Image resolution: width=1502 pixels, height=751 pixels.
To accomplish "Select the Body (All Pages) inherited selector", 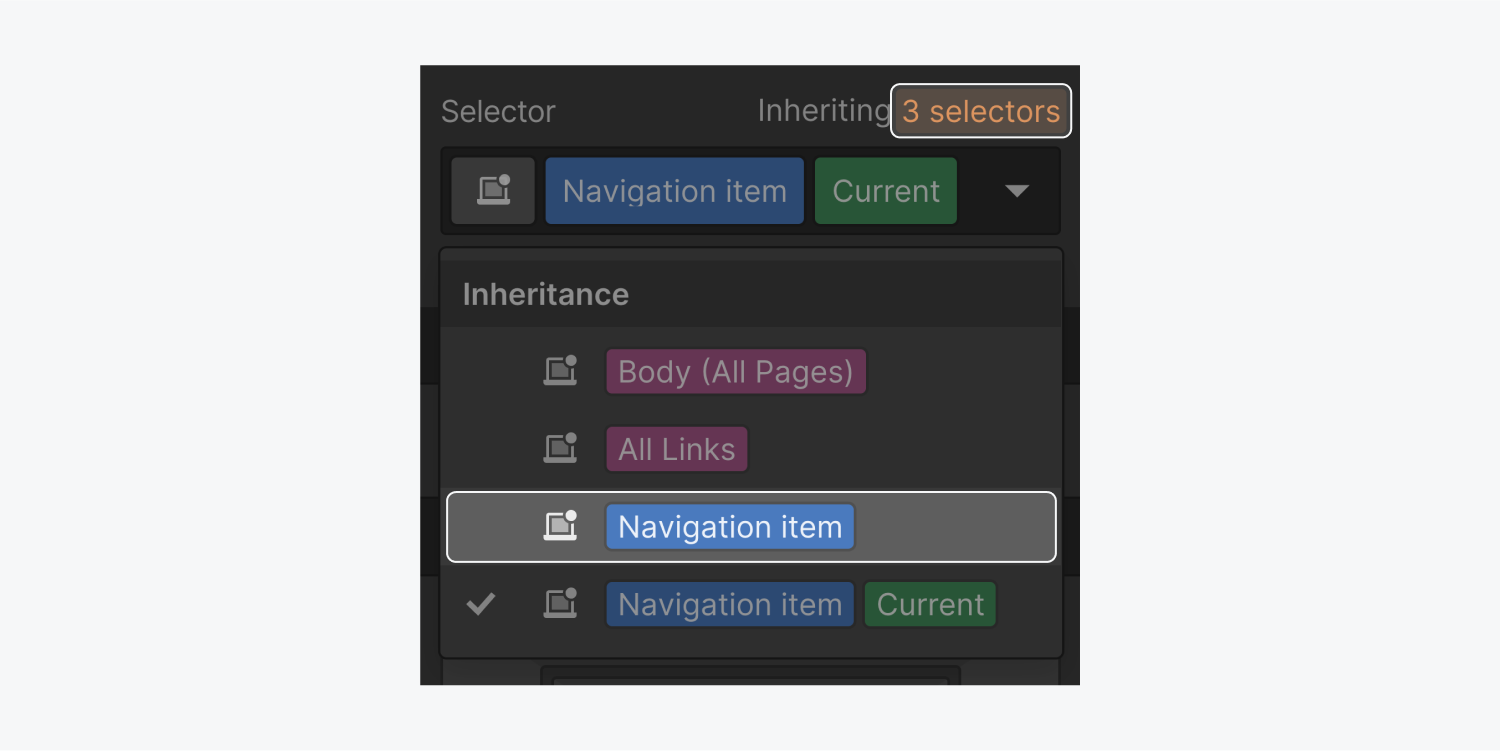I will 735,370.
